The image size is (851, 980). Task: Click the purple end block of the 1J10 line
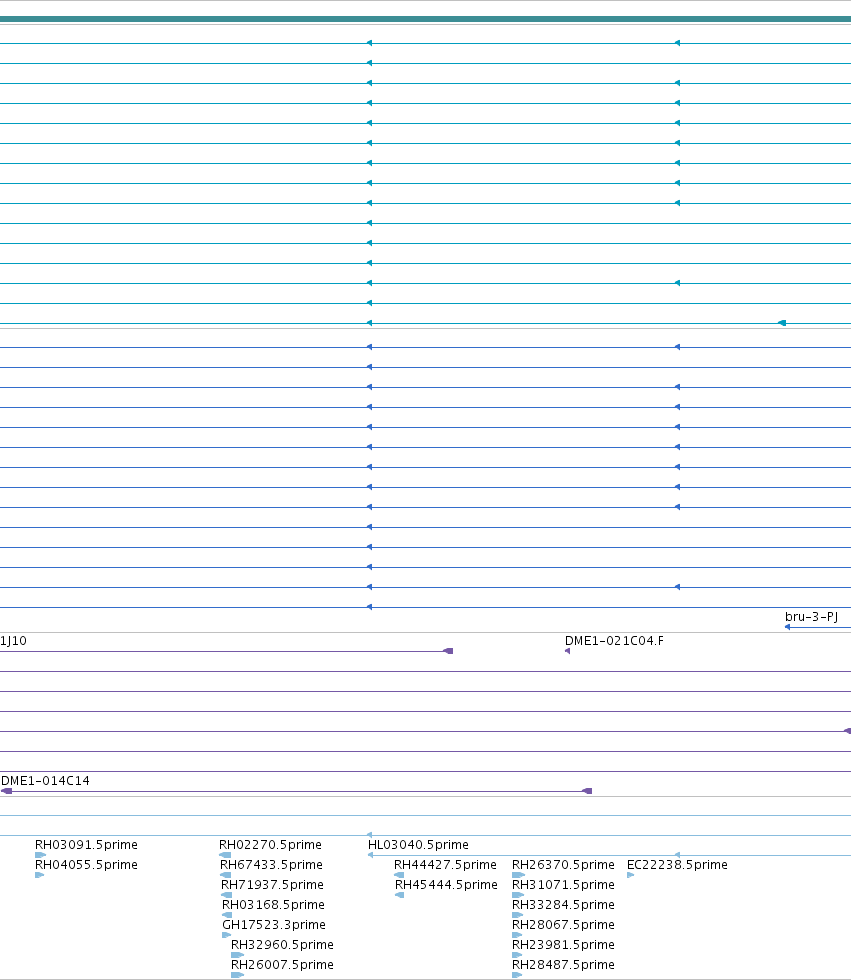(448, 651)
